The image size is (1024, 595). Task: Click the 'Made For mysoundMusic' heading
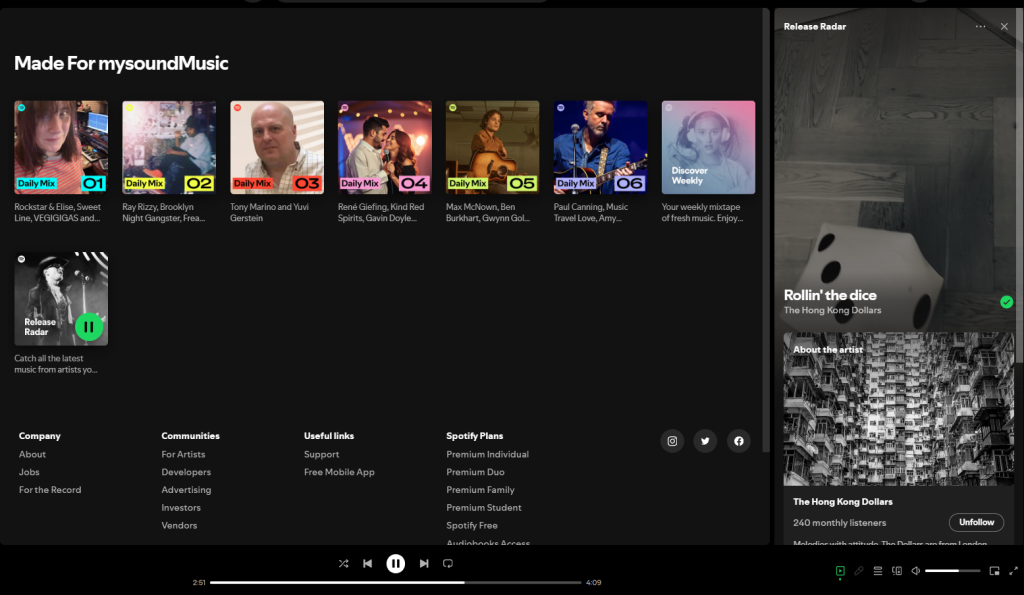121,63
